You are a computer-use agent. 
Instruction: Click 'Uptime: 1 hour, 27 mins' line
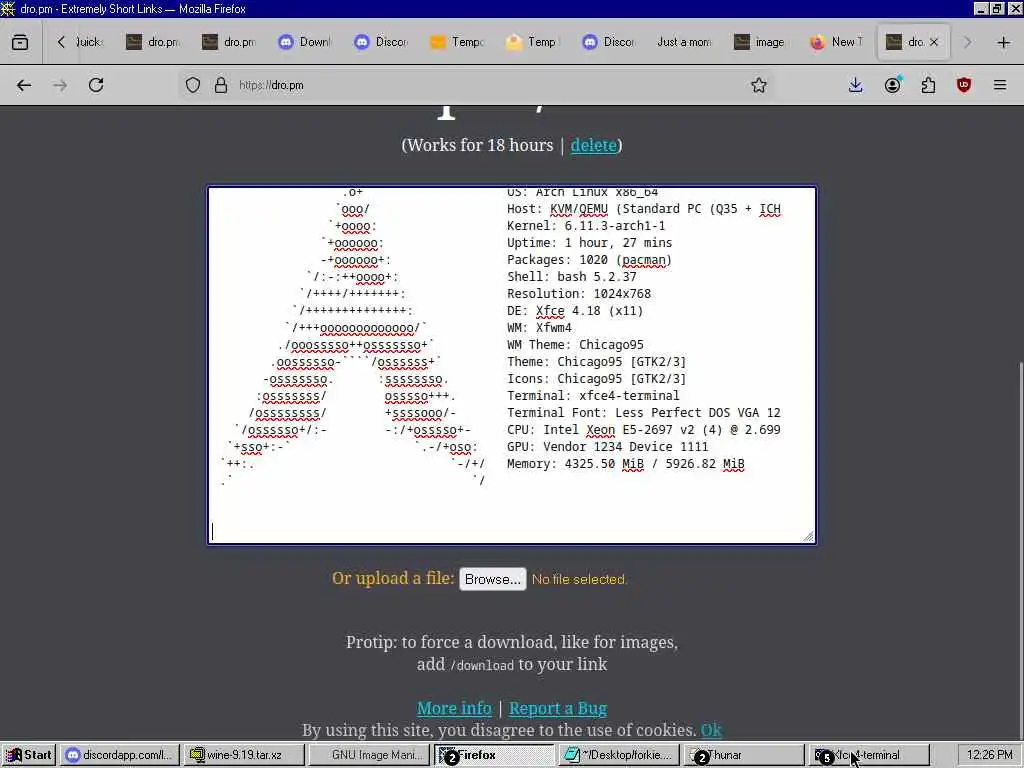click(x=589, y=243)
